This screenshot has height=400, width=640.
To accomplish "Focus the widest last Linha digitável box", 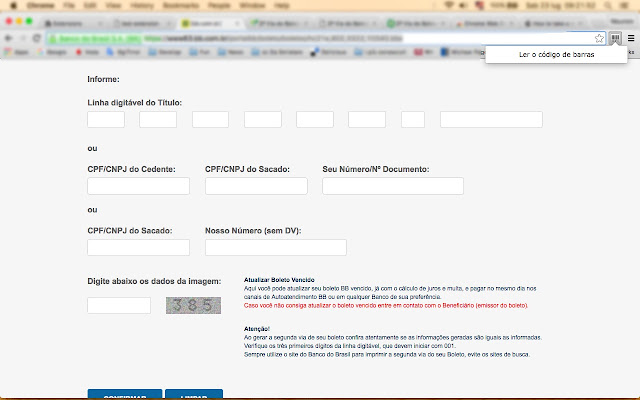I will coord(491,120).
